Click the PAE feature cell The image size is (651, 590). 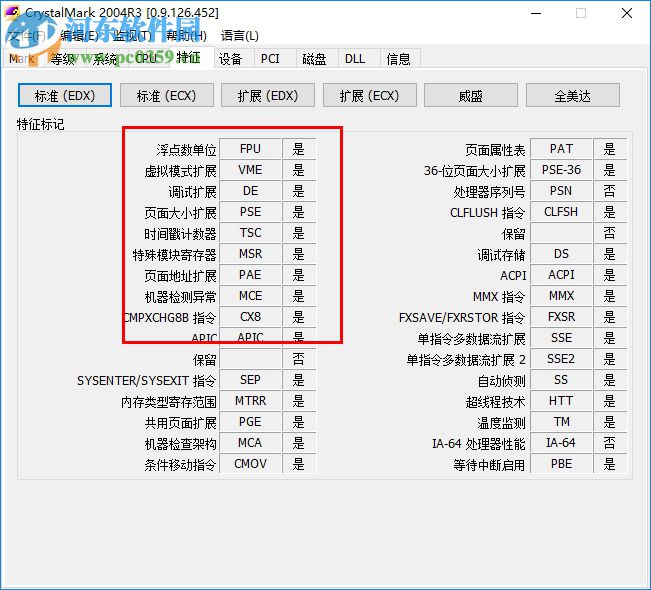click(250, 275)
